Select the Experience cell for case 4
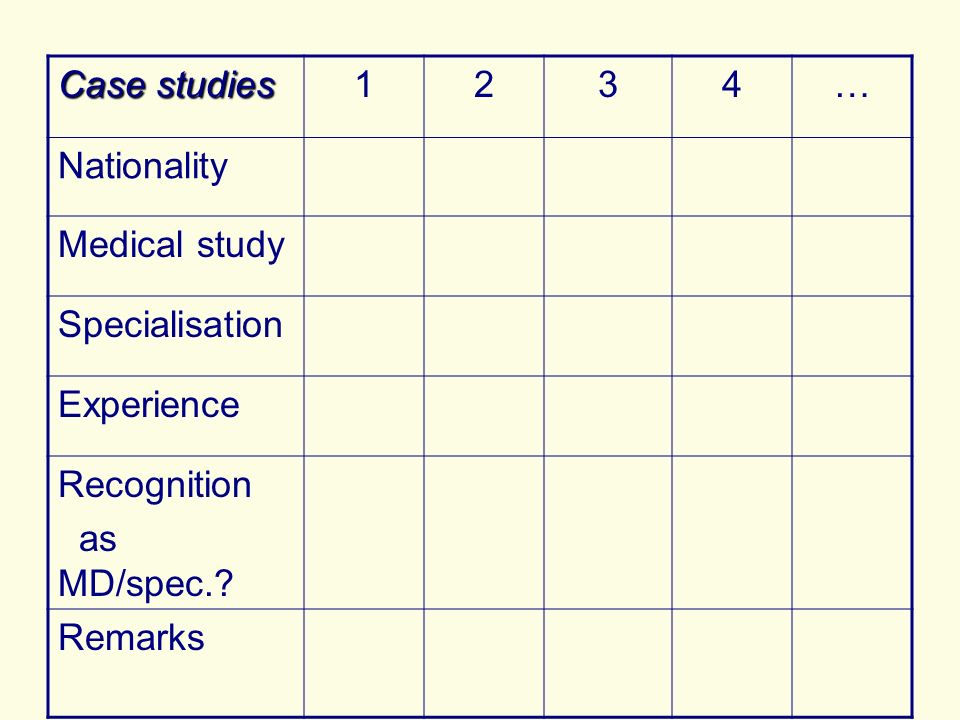Viewport: 960px width, 720px height. click(x=732, y=416)
